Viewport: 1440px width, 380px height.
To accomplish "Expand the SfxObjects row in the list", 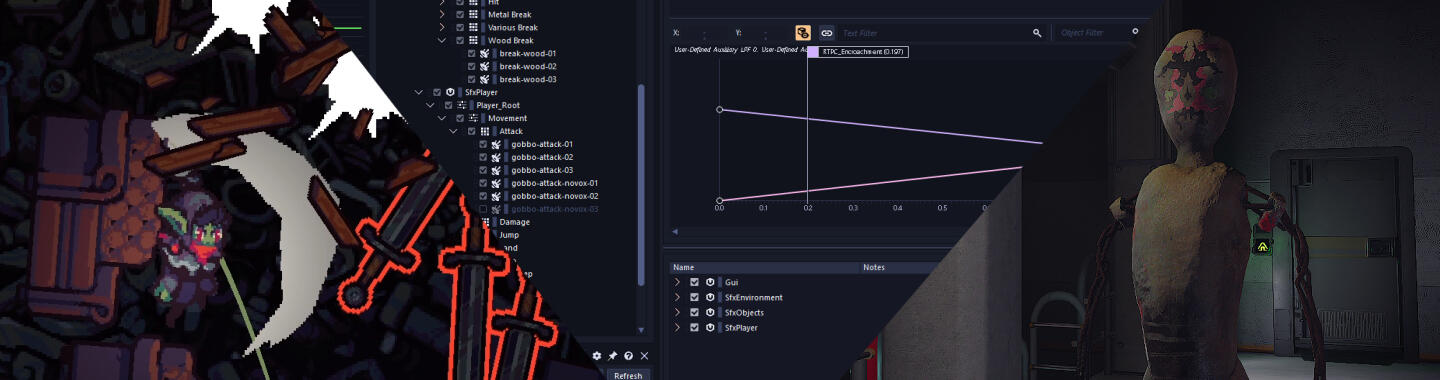I will pos(677,312).
